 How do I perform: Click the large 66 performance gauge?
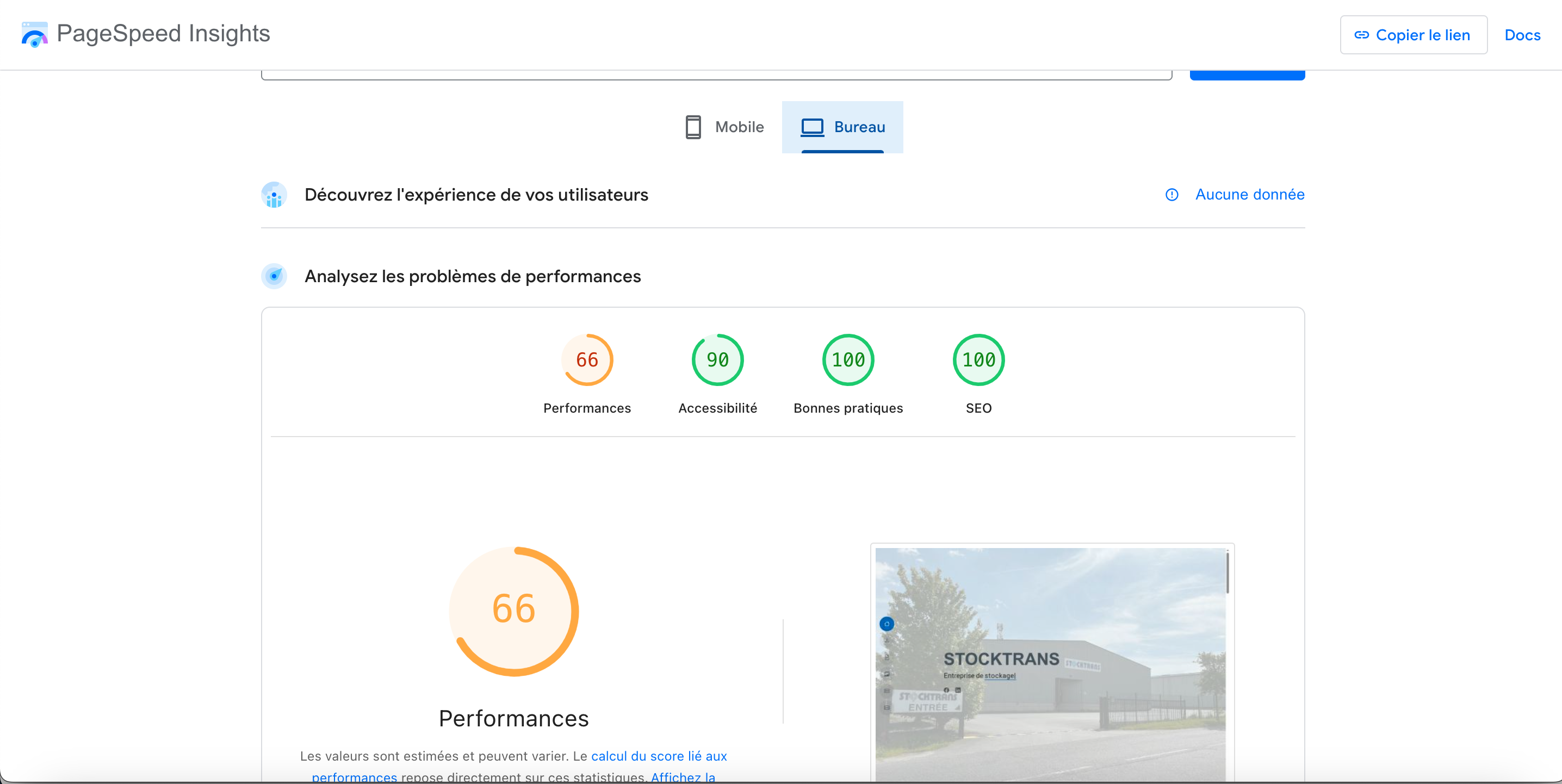point(513,611)
